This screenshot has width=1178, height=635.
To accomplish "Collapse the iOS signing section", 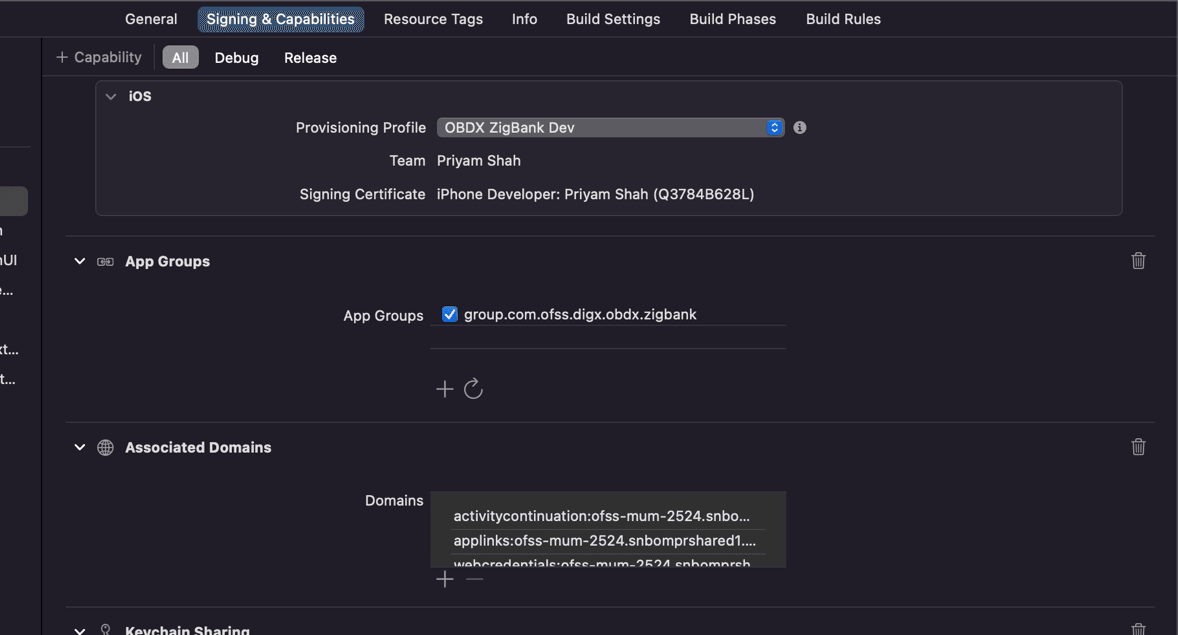I will click(x=111, y=96).
